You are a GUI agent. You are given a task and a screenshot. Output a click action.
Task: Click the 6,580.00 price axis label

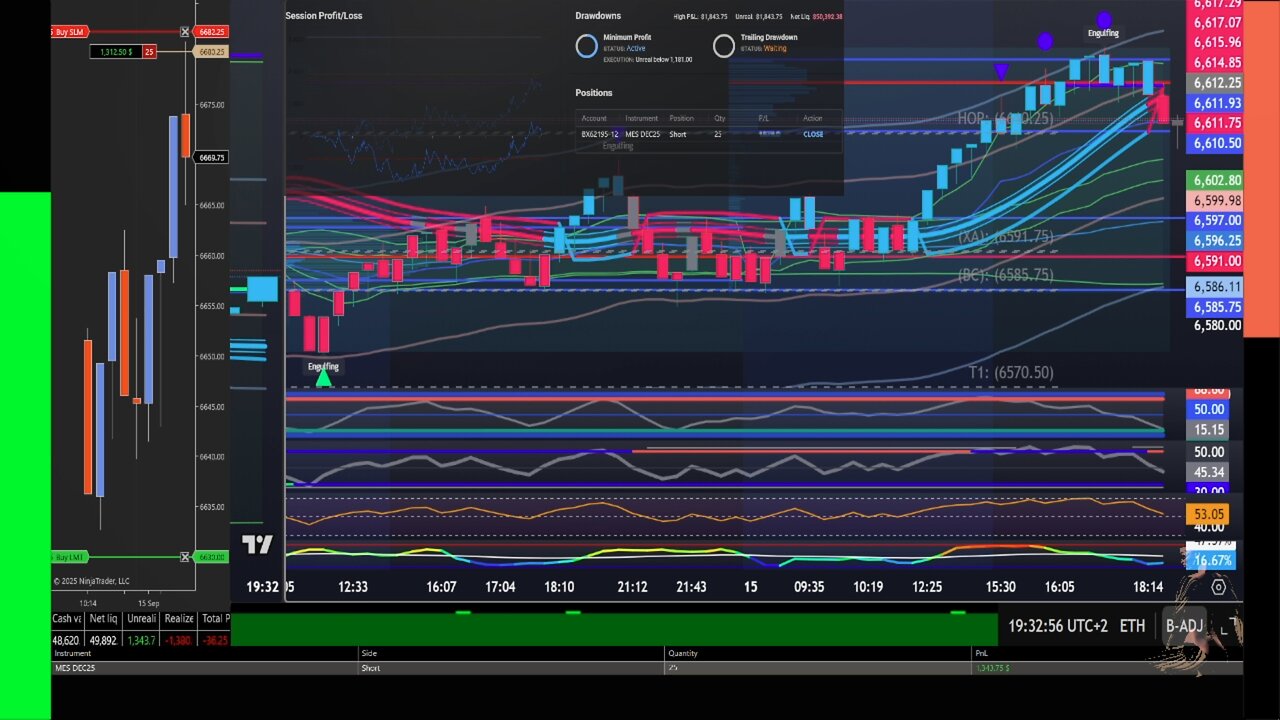1217,325
